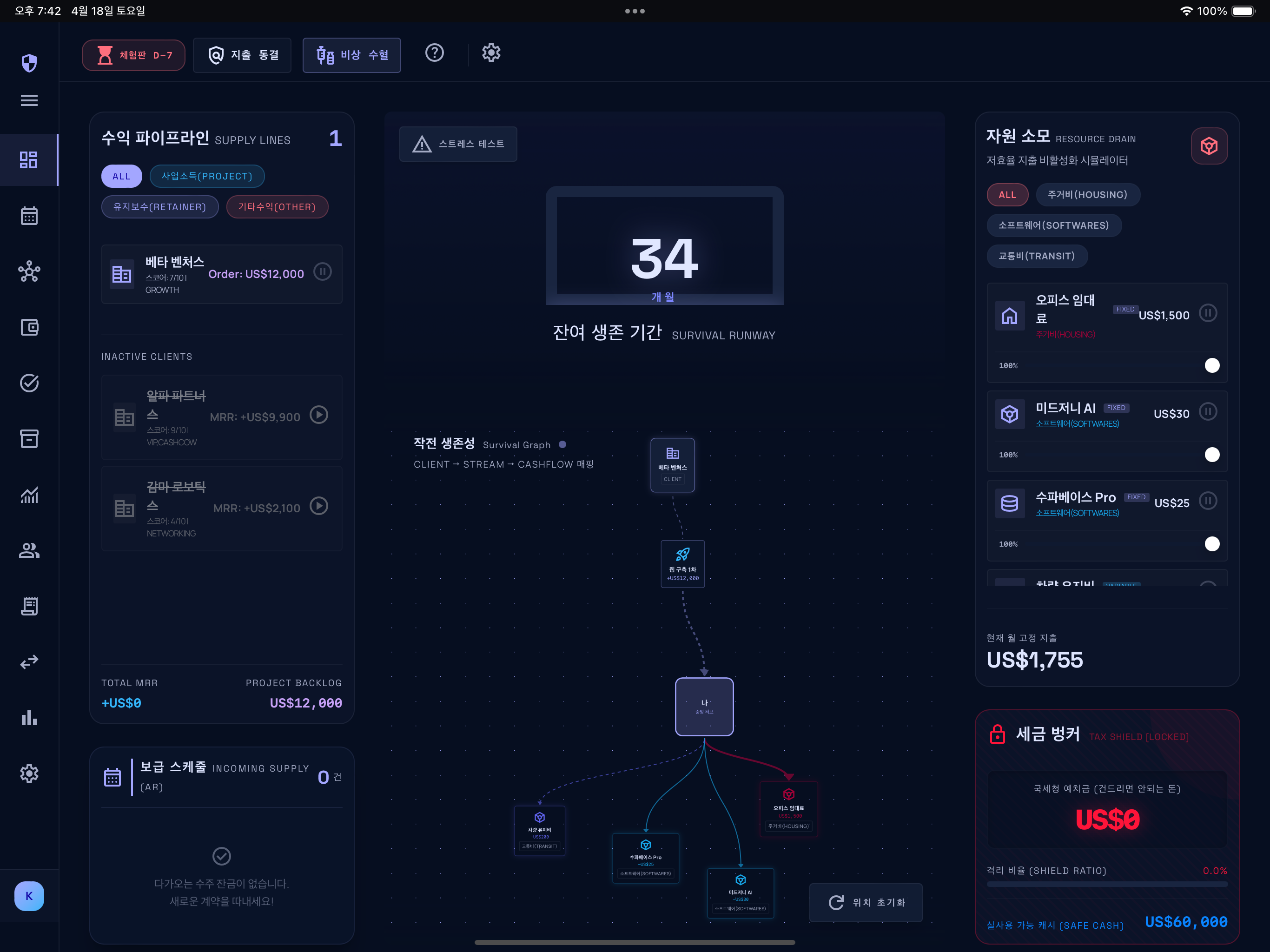This screenshot has height=952, width=1270.
Task: Adjust the 미드저니 AI 100% slider handle
Action: (1212, 455)
